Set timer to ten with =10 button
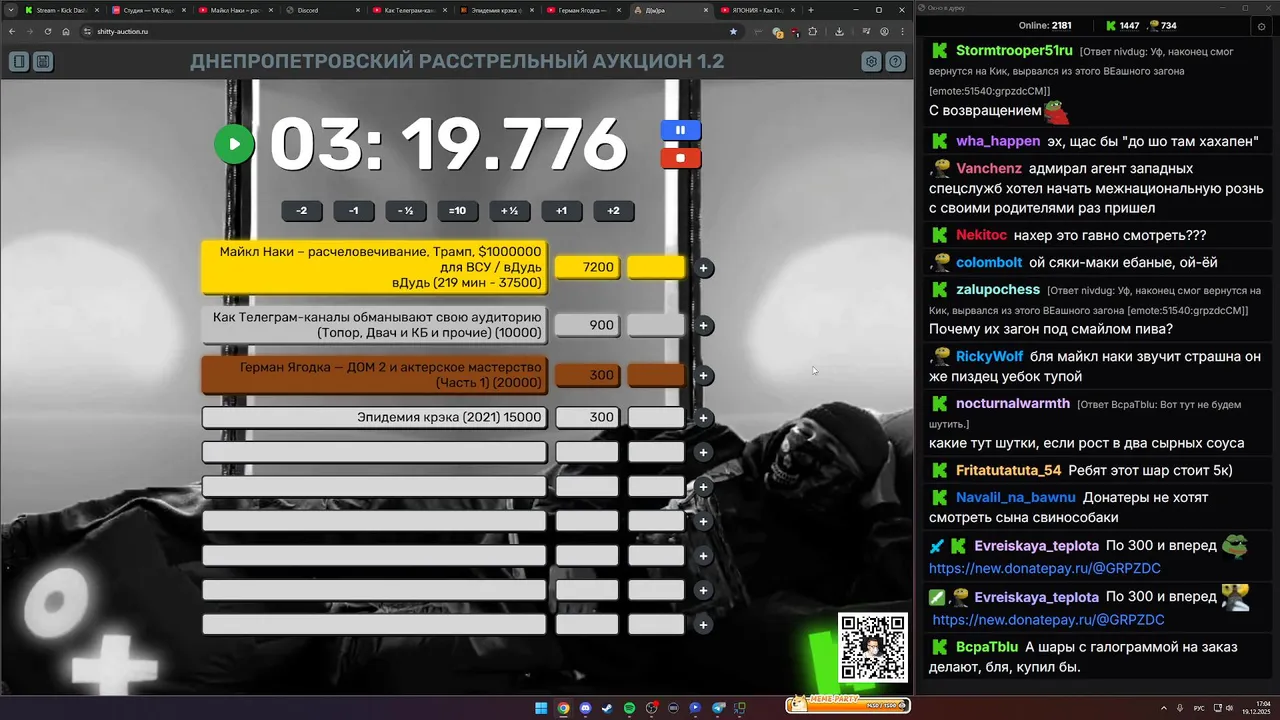 point(457,210)
